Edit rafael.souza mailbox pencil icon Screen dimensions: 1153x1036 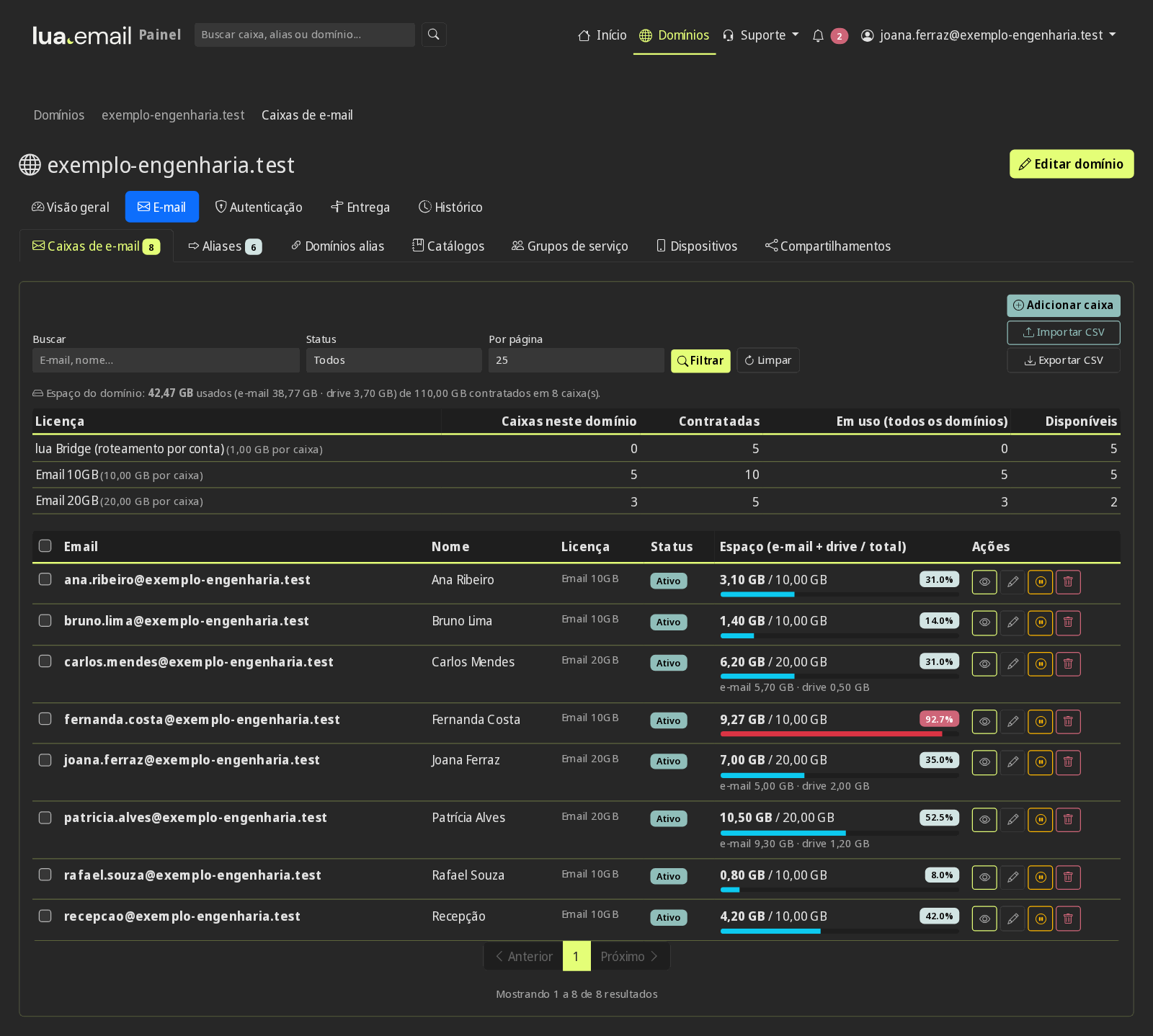[x=1012, y=878]
